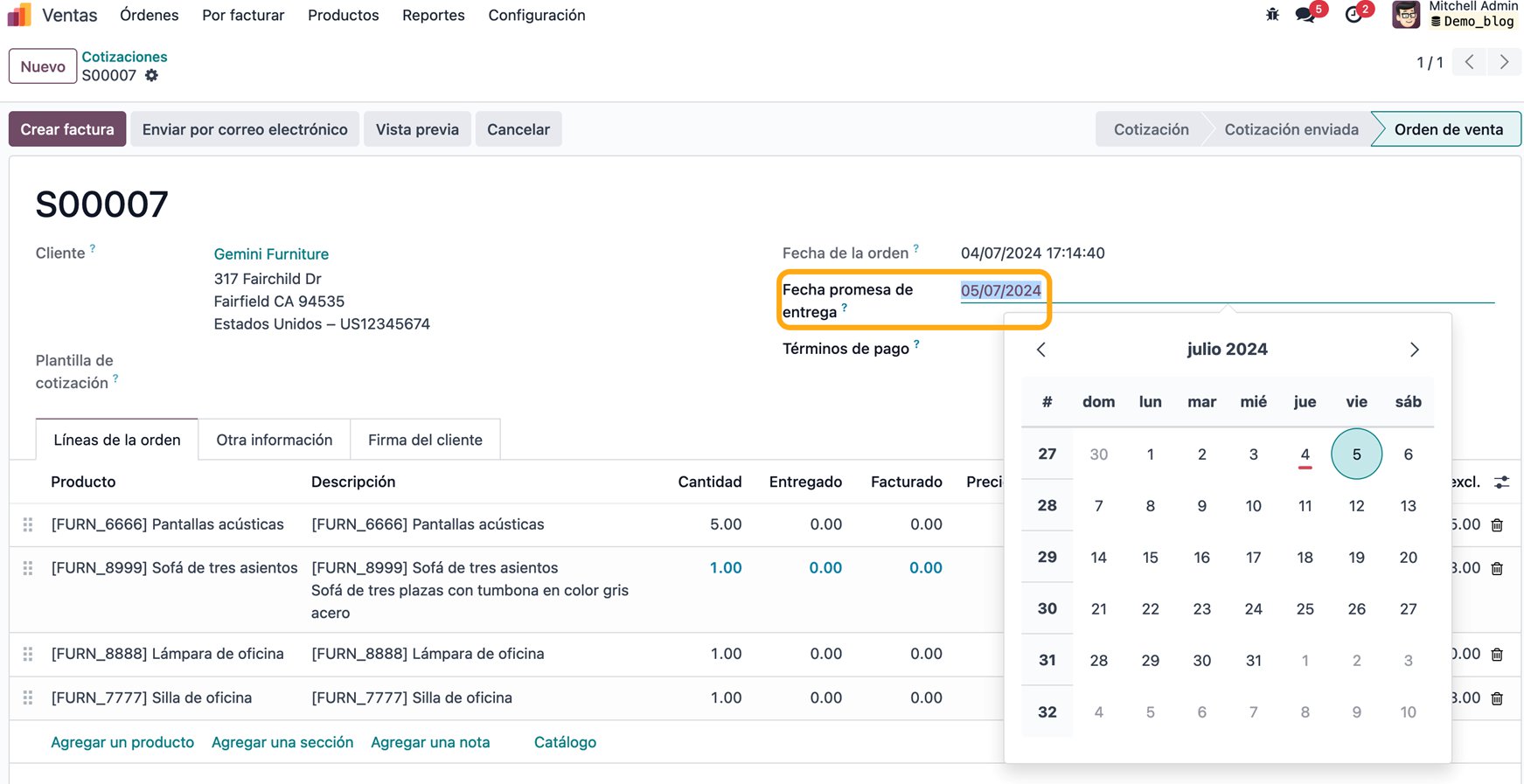
Task: Go to the next record arrow
Action: (x=1504, y=62)
